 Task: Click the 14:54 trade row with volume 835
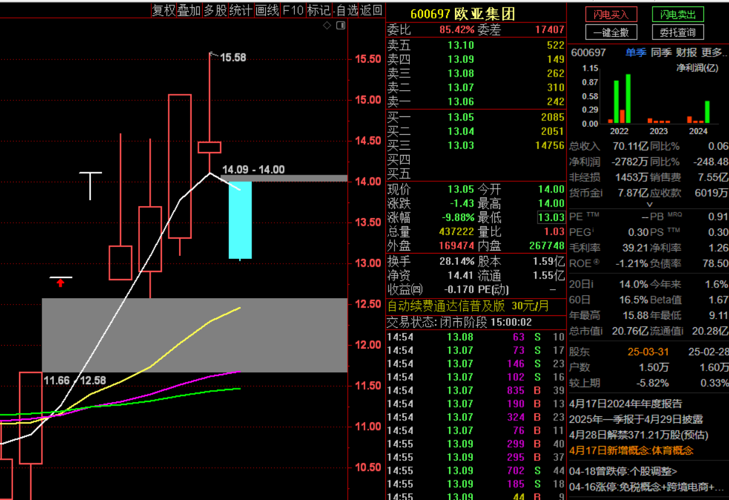(476, 390)
